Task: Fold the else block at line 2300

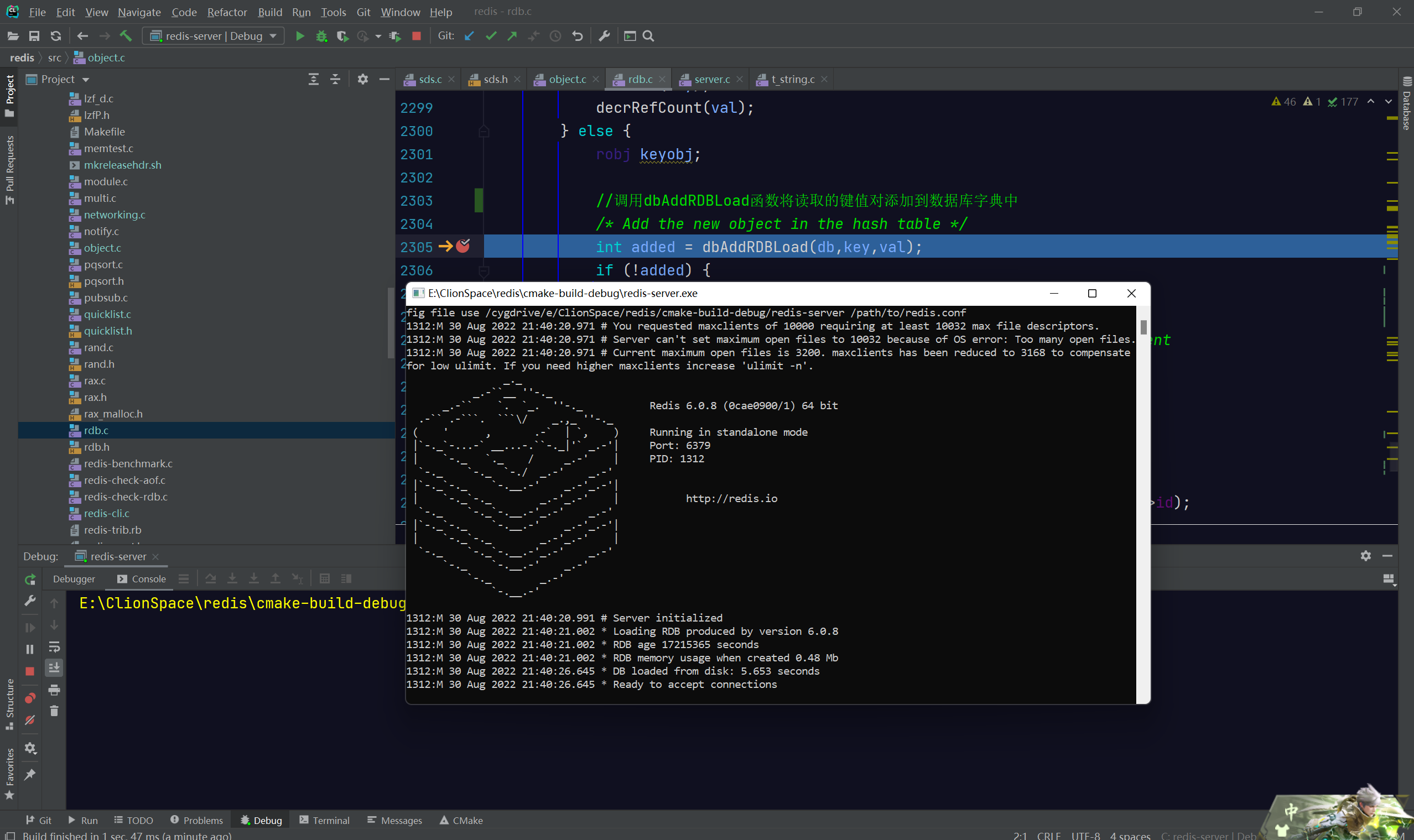Action: (484, 131)
